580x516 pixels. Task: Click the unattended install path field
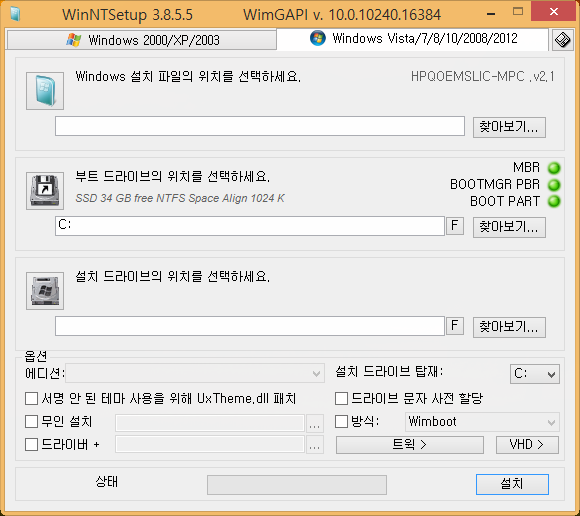click(210, 423)
